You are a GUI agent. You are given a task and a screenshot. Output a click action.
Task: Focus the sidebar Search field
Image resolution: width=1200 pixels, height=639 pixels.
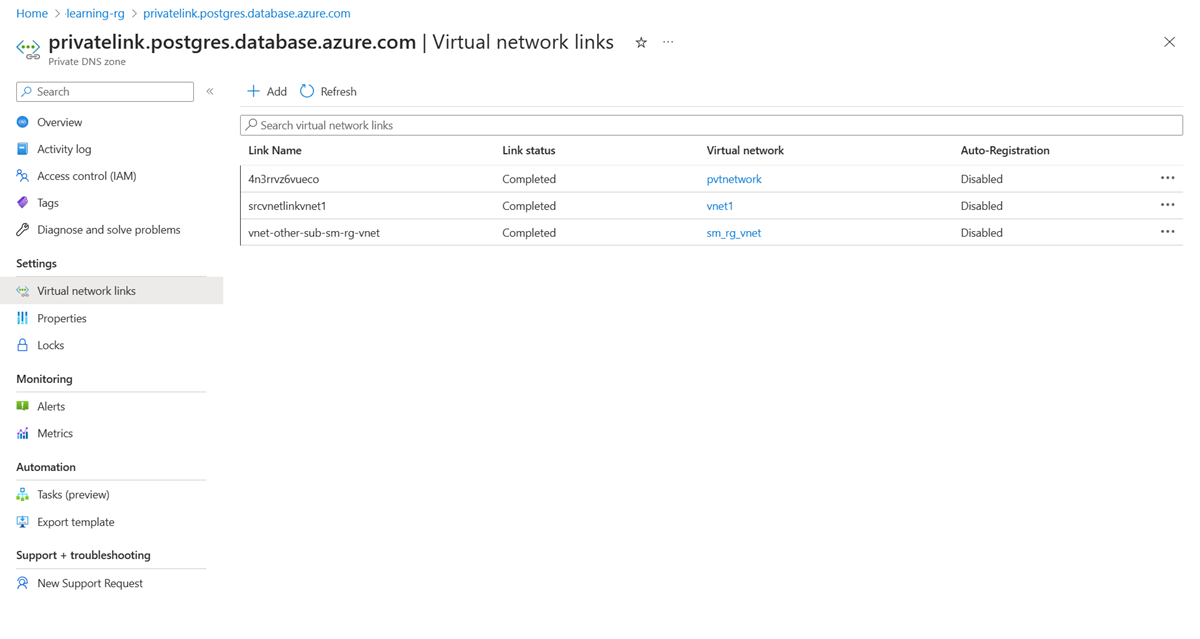point(105,91)
